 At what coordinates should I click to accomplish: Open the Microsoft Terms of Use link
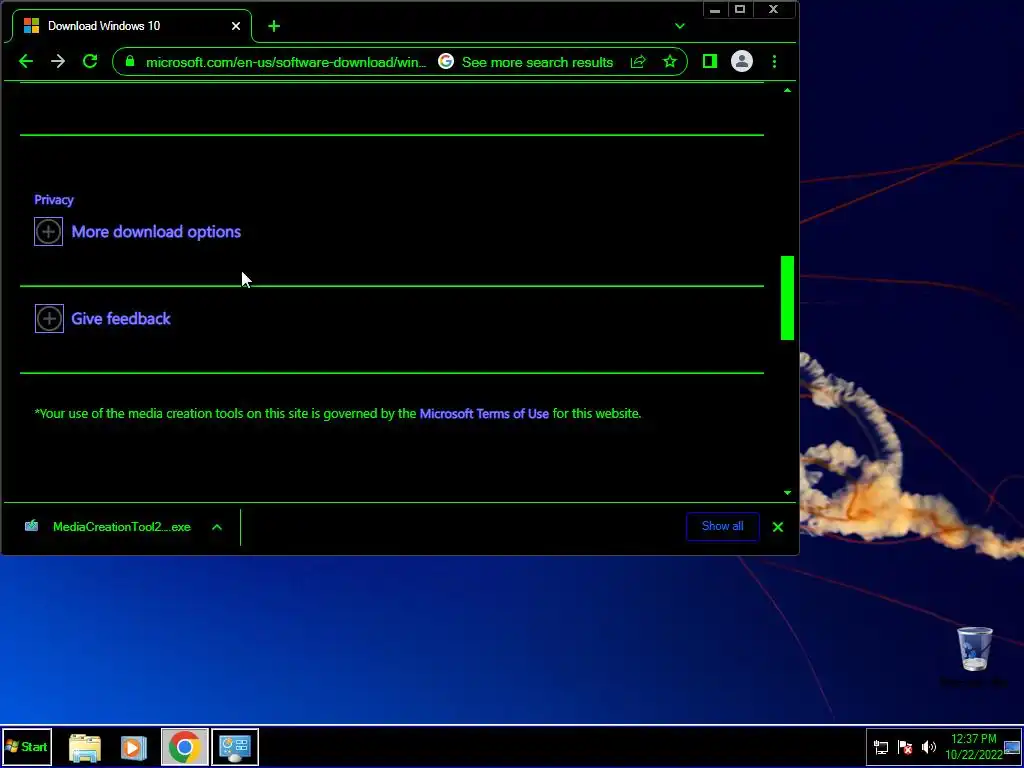(484, 413)
